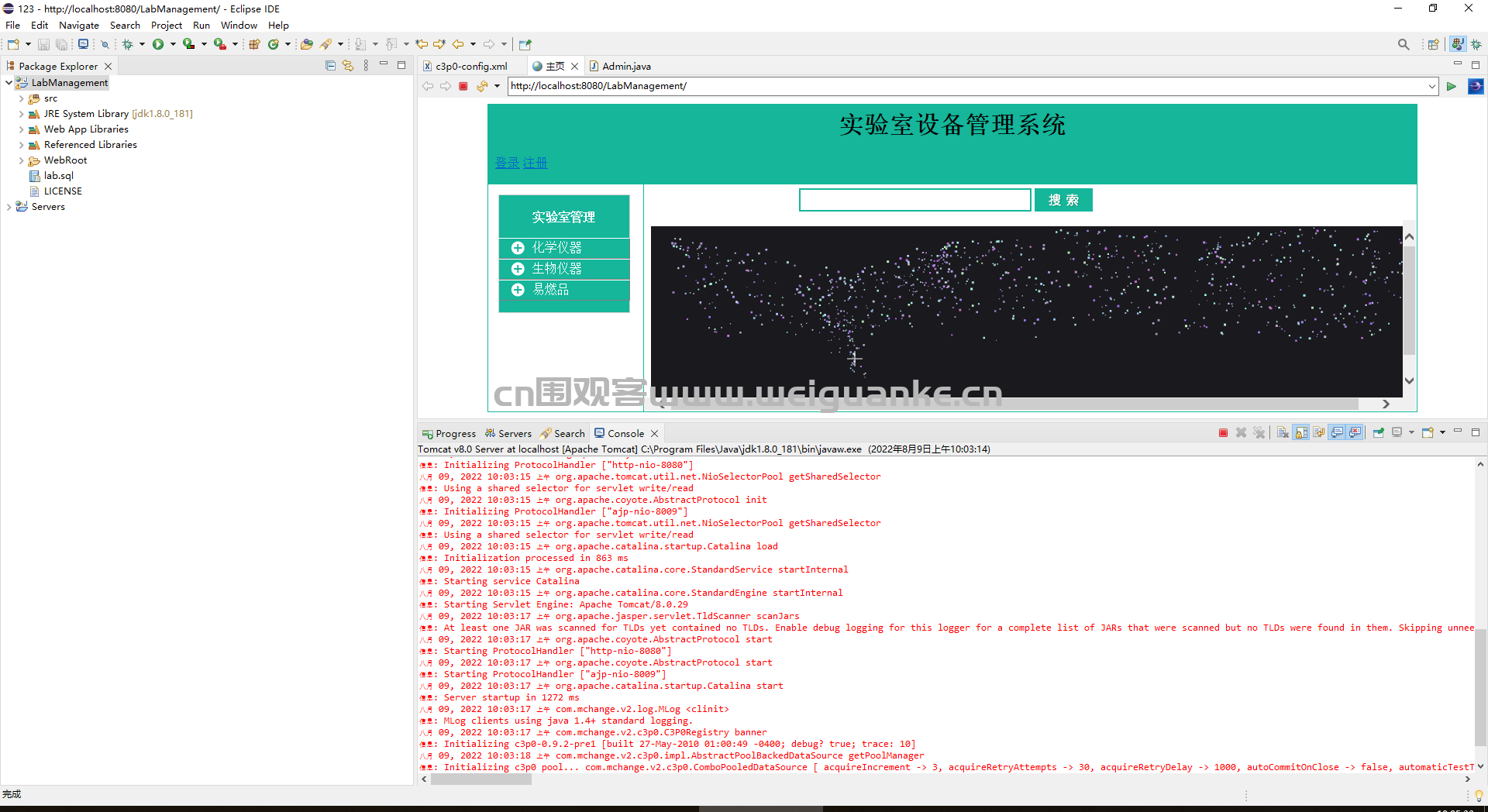Image resolution: width=1488 pixels, height=812 pixels.
Task: Click the search magnifier icon at top right
Action: tap(1404, 44)
